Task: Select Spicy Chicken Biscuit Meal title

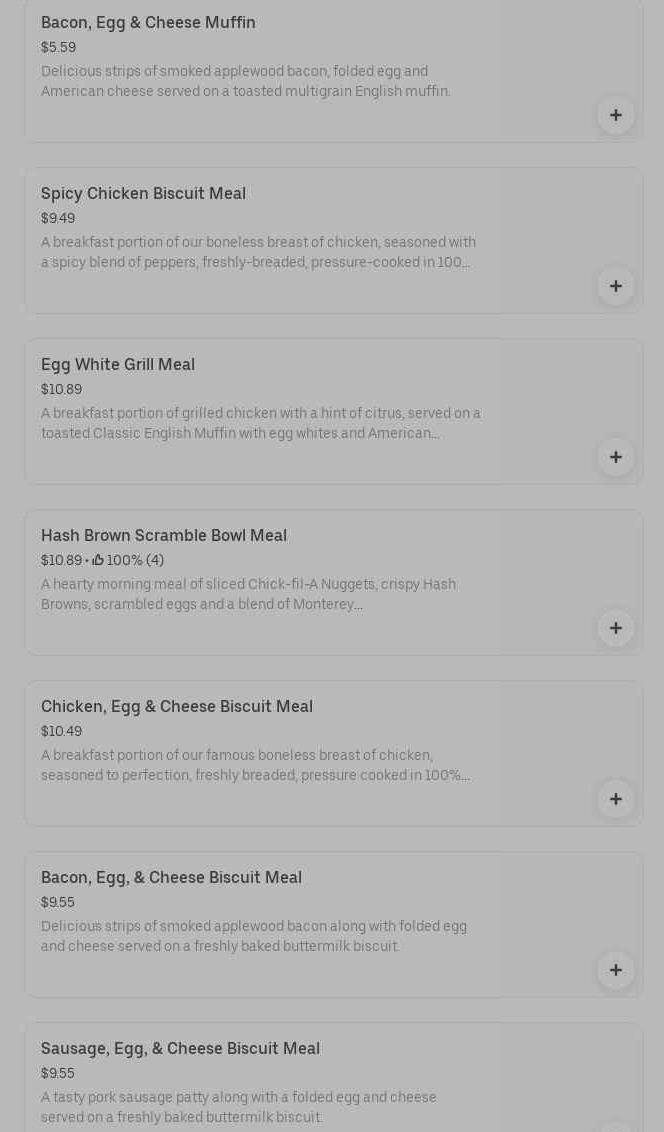Action: (143, 193)
